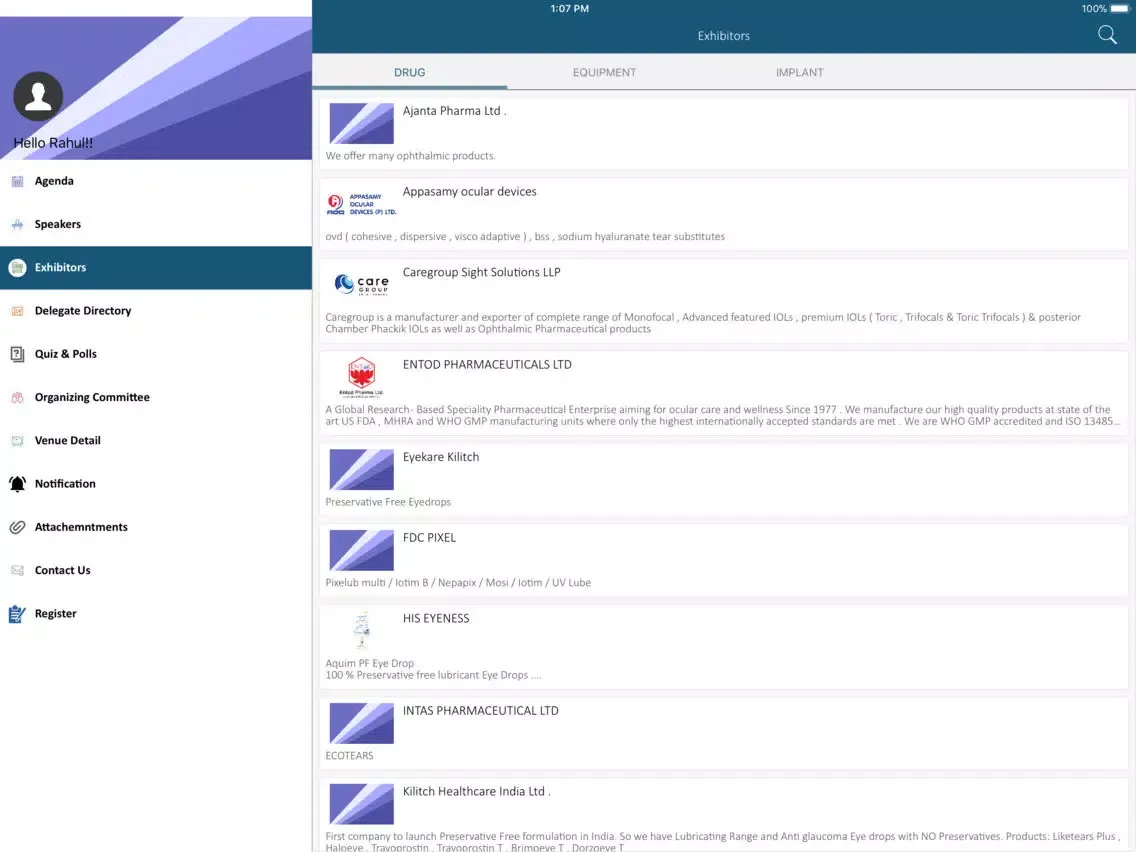Click the Contact Us envelope icon
The image size is (1136, 852).
coord(17,570)
